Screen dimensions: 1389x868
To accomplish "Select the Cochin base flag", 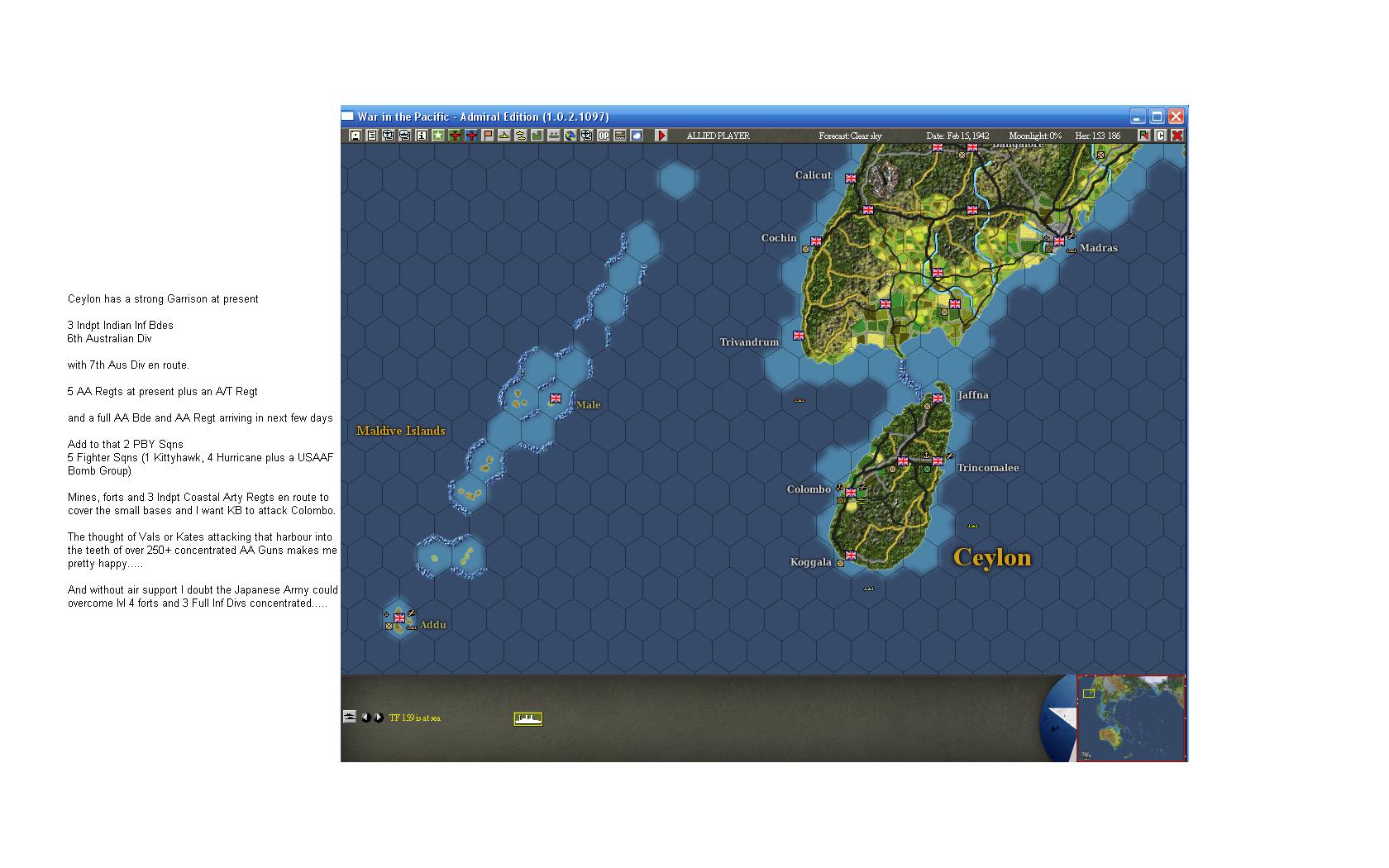I will [816, 241].
